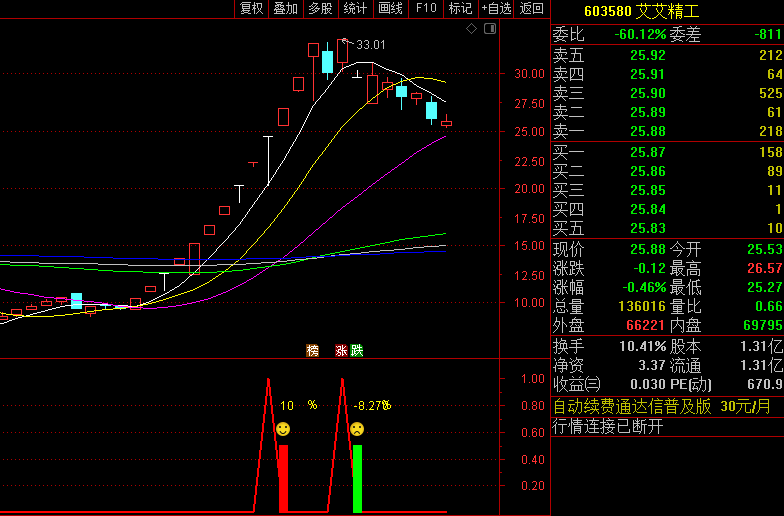This screenshot has height=516, width=784.
Task: Click the 1.00 indicator axis label
Action: pyautogui.click(x=532, y=378)
